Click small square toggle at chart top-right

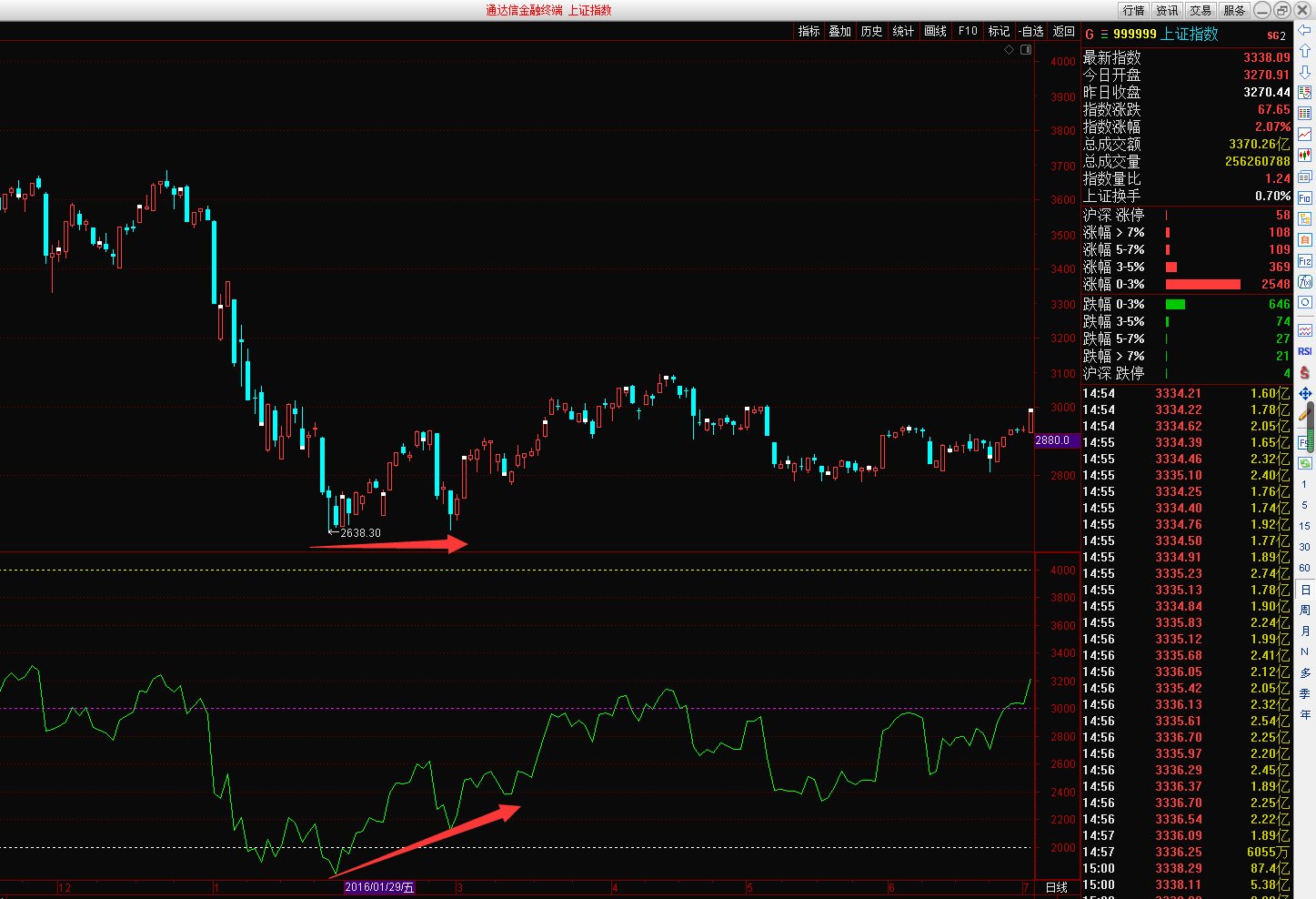(1026, 50)
